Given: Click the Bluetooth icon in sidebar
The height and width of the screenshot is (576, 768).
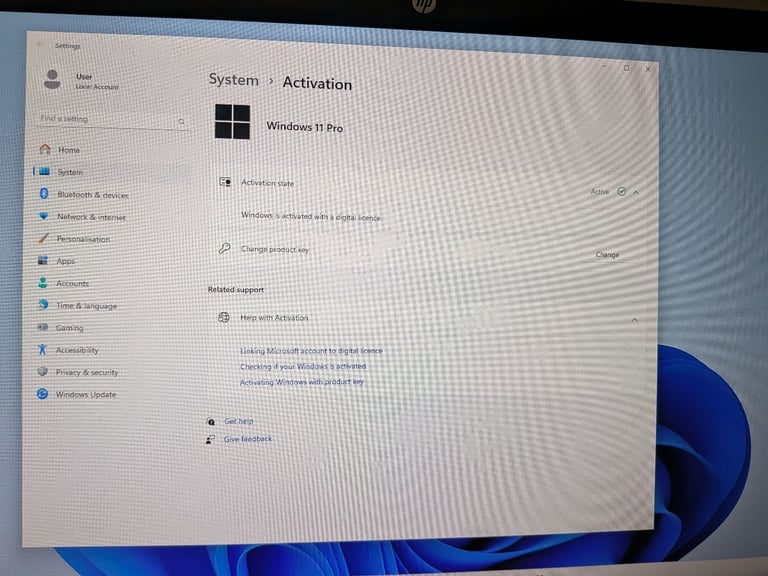Looking at the screenshot, I should pyautogui.click(x=44, y=193).
